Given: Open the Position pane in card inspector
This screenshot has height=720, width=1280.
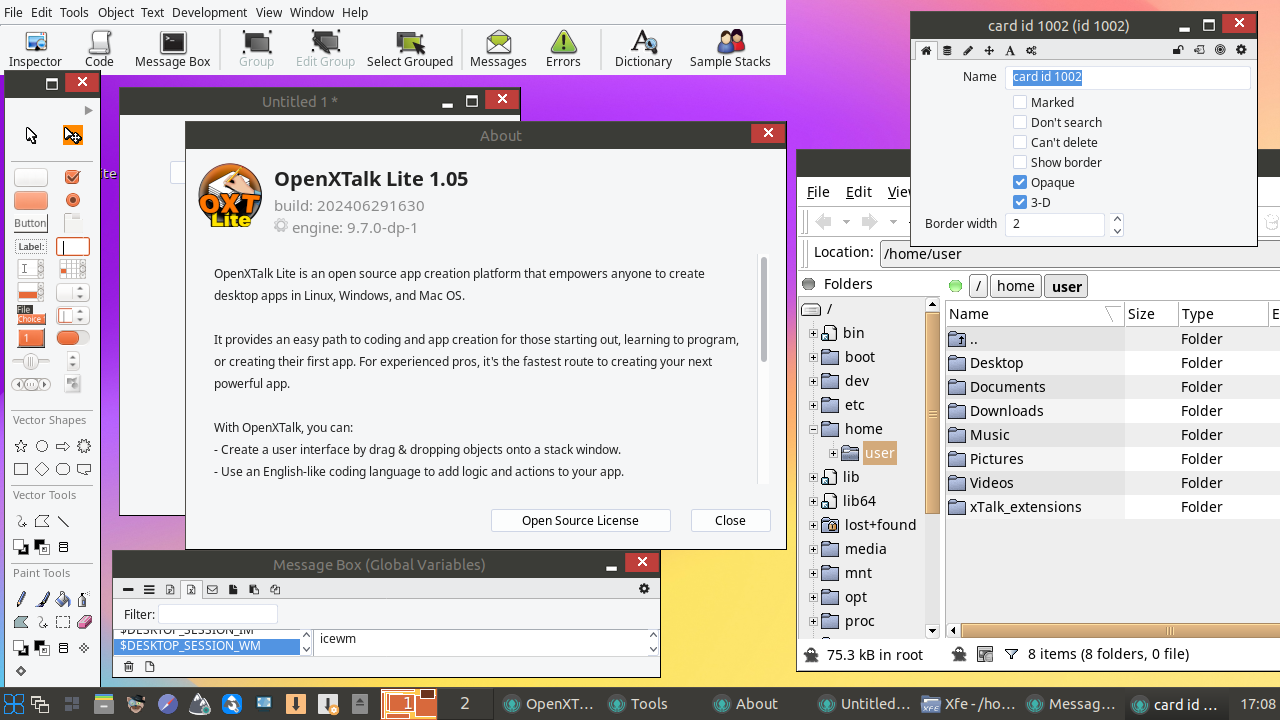Looking at the screenshot, I should click(x=989, y=50).
